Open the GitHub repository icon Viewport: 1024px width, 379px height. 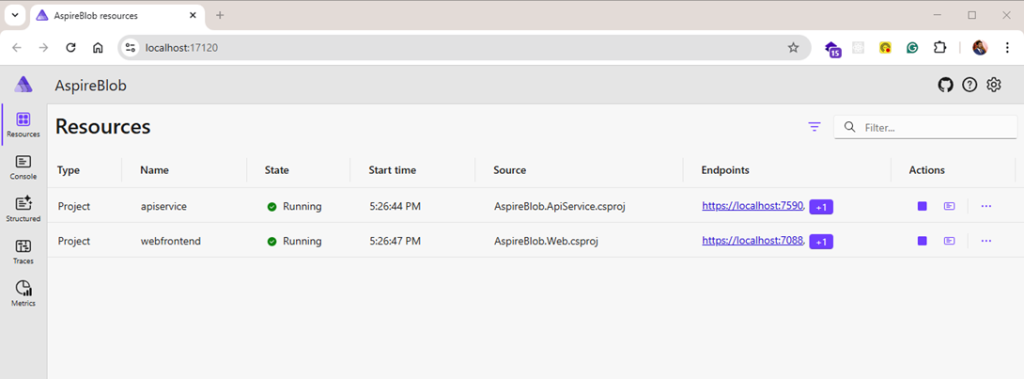tap(946, 84)
